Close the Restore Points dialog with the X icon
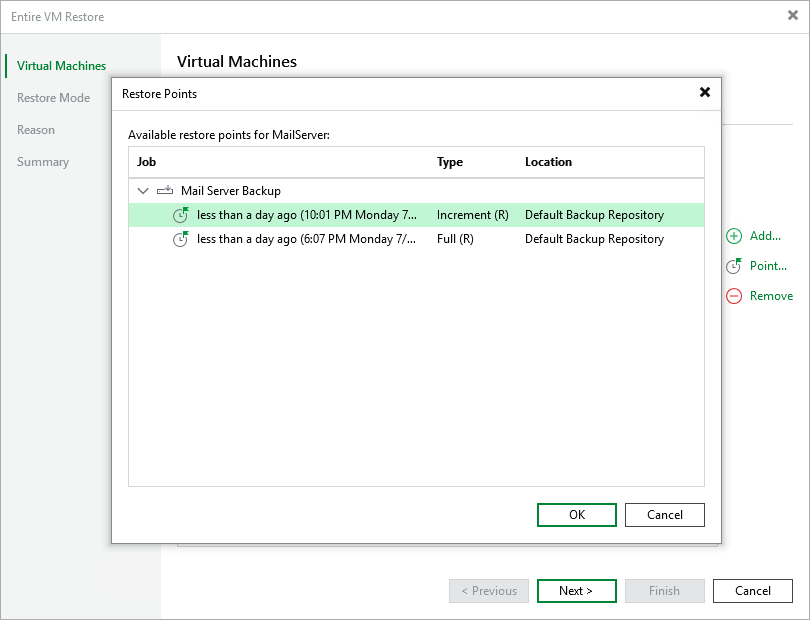The width and height of the screenshot is (810, 620). pos(705,92)
